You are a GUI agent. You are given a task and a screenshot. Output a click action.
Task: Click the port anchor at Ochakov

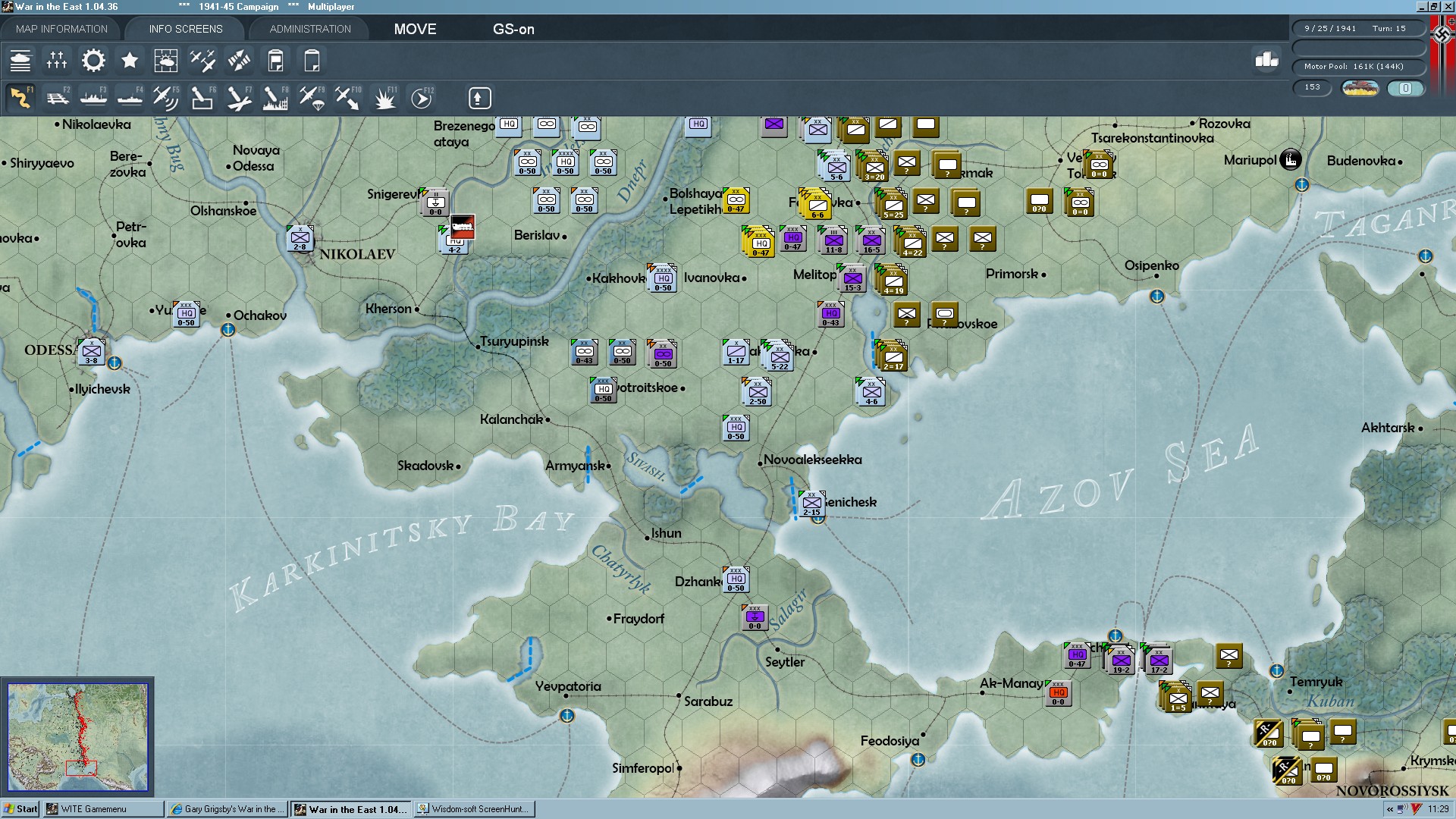[x=227, y=330]
